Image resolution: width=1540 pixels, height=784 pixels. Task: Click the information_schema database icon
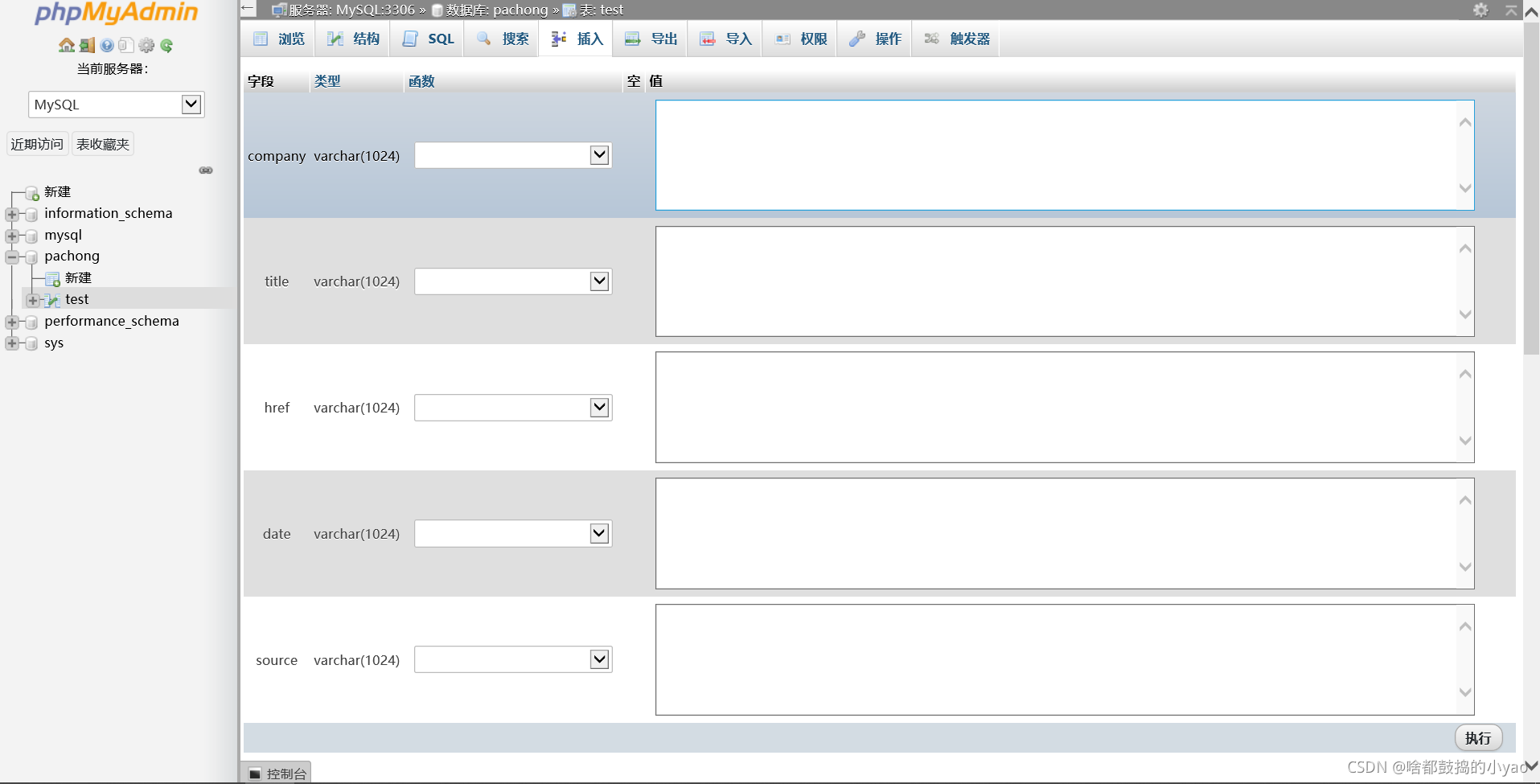[31, 215]
